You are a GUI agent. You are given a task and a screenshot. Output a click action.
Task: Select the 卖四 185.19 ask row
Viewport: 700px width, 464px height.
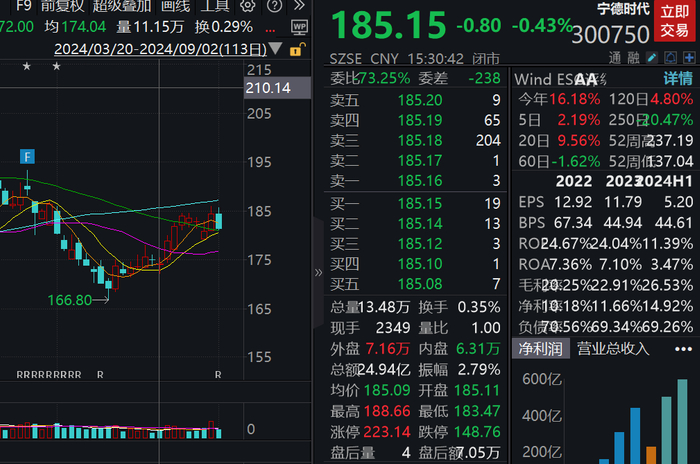coord(415,120)
